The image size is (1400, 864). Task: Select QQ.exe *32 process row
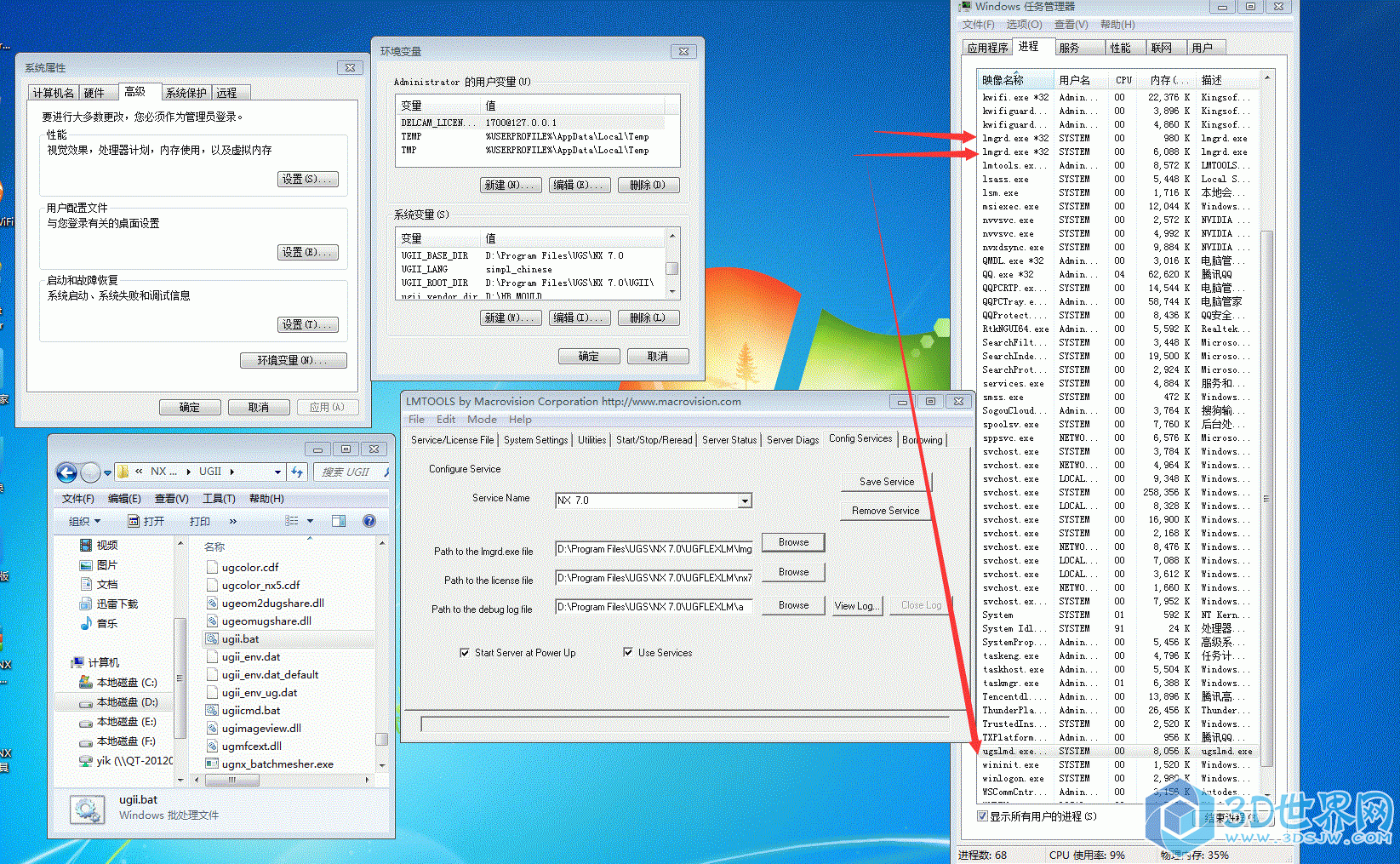(1117, 274)
